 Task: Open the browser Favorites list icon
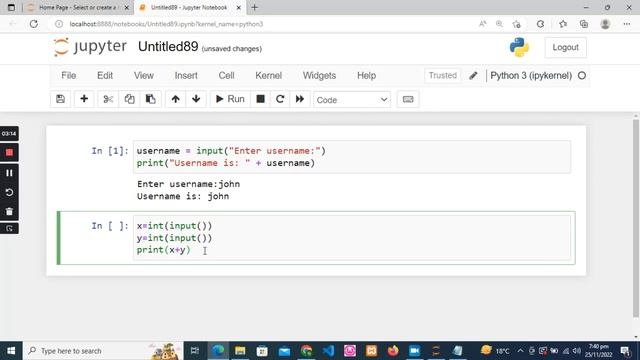coord(563,24)
